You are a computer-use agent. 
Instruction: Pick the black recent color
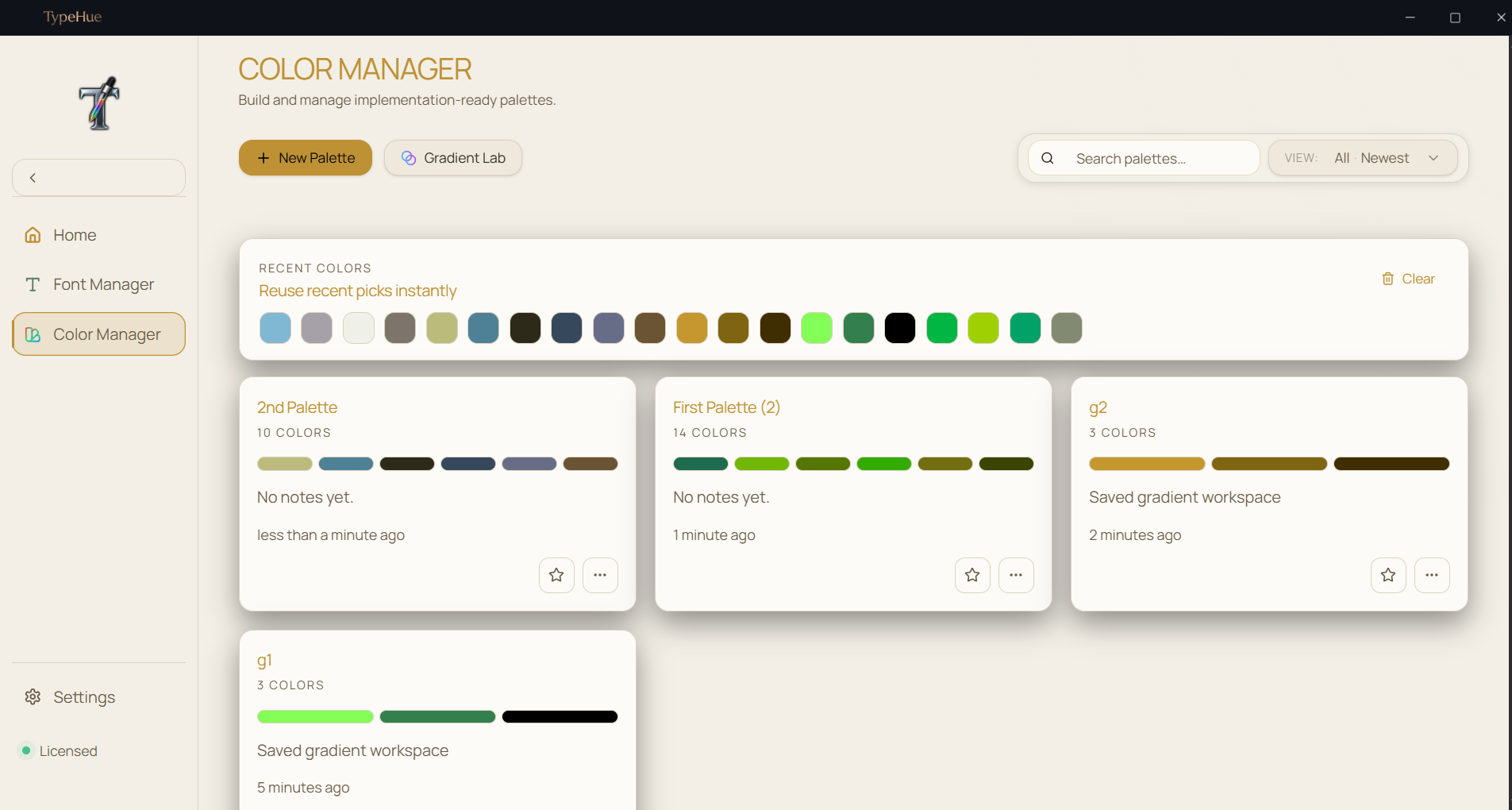pos(900,328)
